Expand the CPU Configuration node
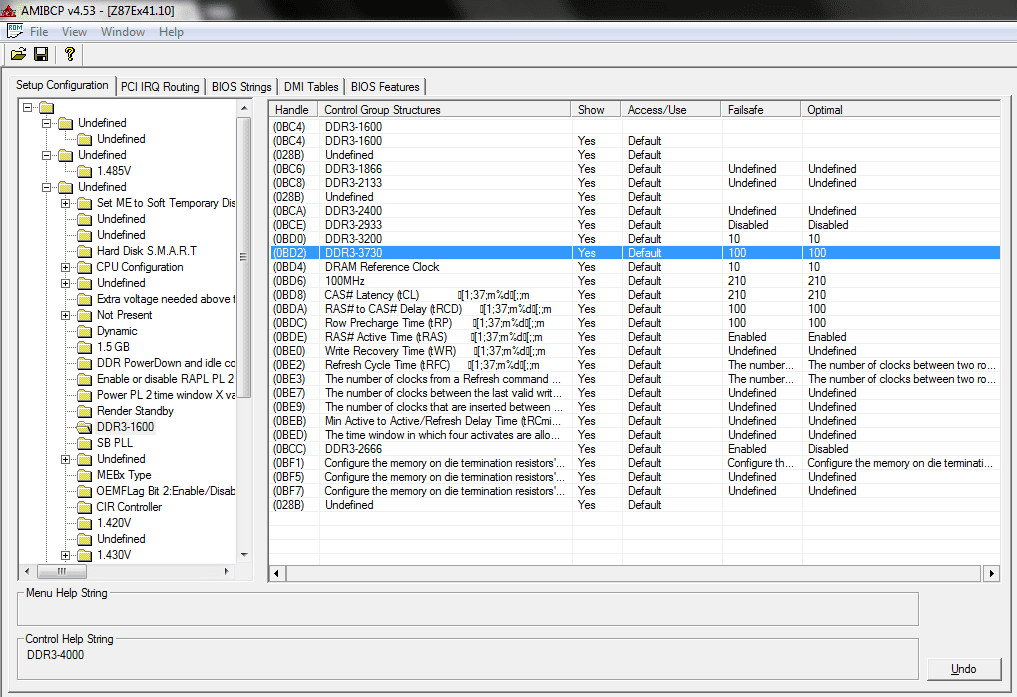Viewport: 1017px width, 697px height. tap(65, 267)
